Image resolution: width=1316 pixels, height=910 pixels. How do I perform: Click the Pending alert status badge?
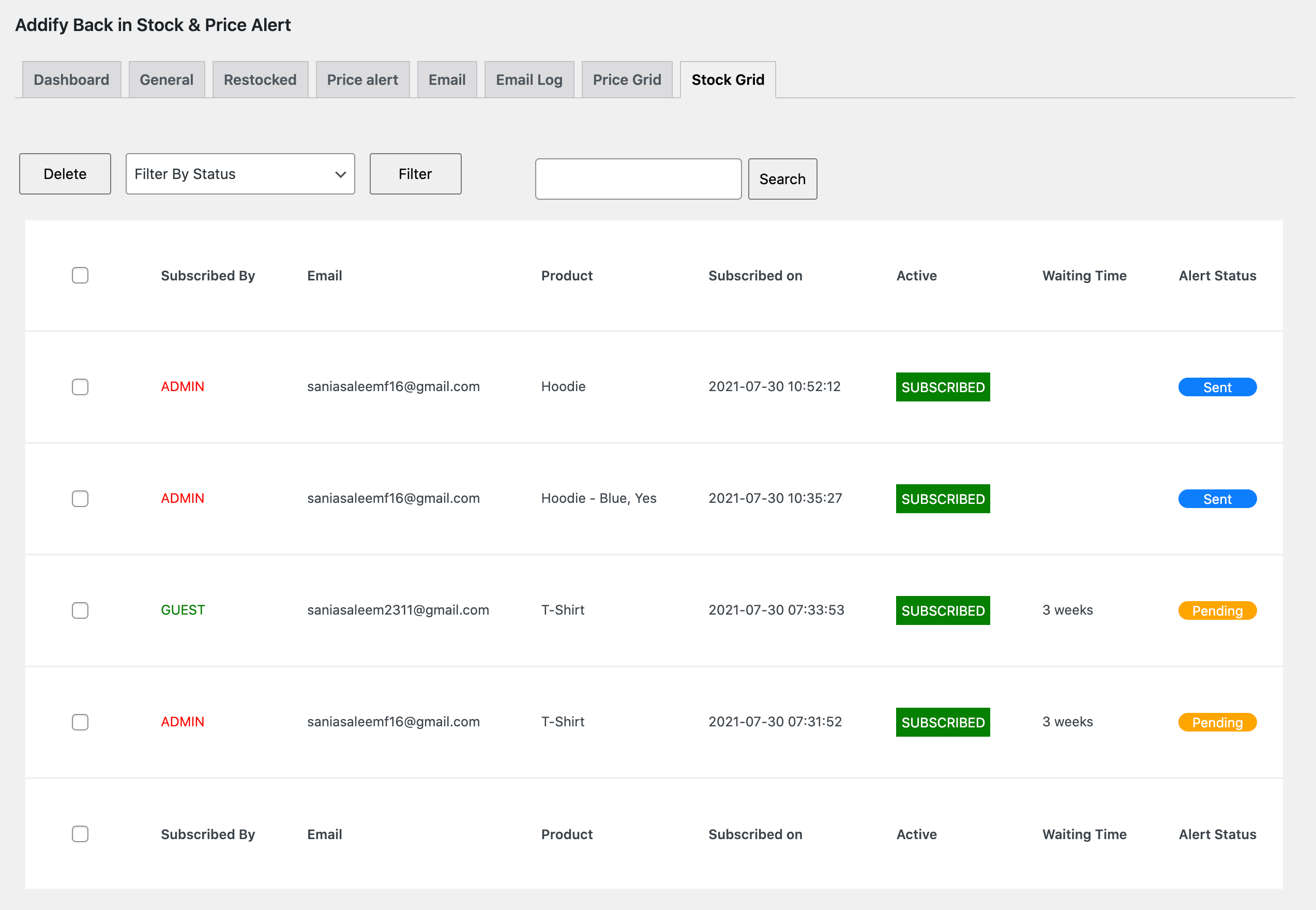pyautogui.click(x=1217, y=610)
